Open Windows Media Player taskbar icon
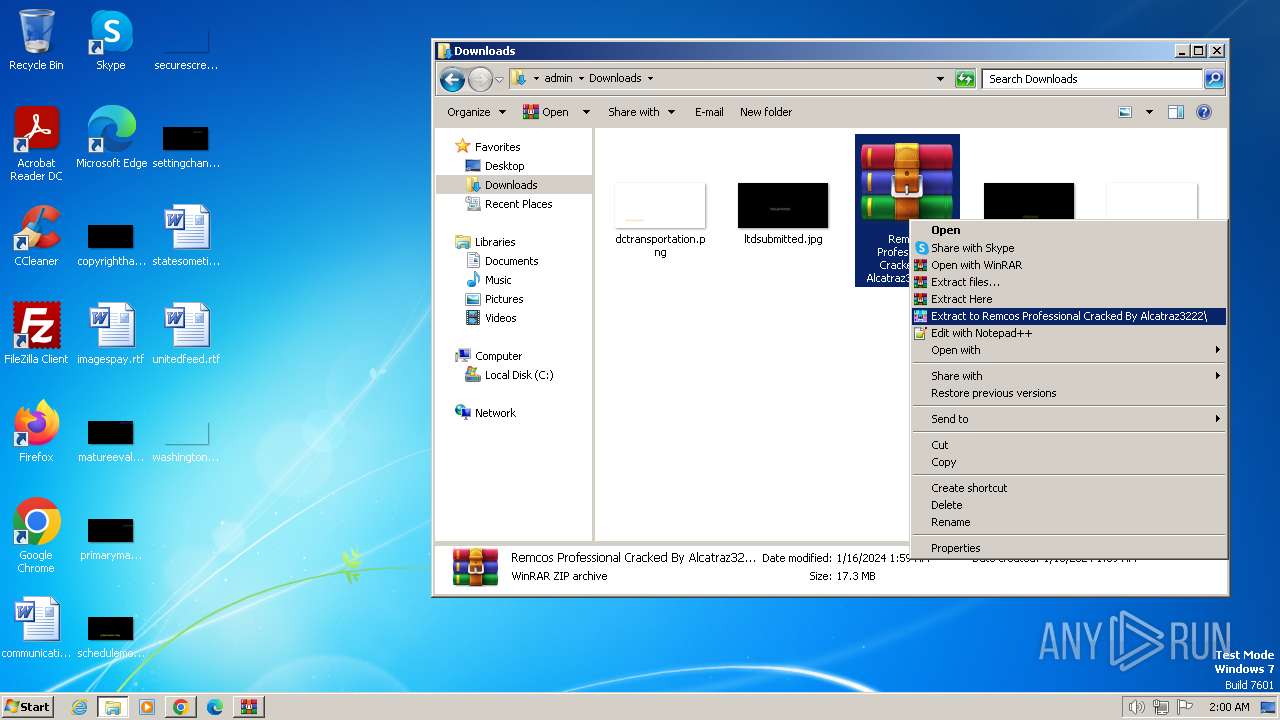This screenshot has width=1280, height=720. point(147,707)
